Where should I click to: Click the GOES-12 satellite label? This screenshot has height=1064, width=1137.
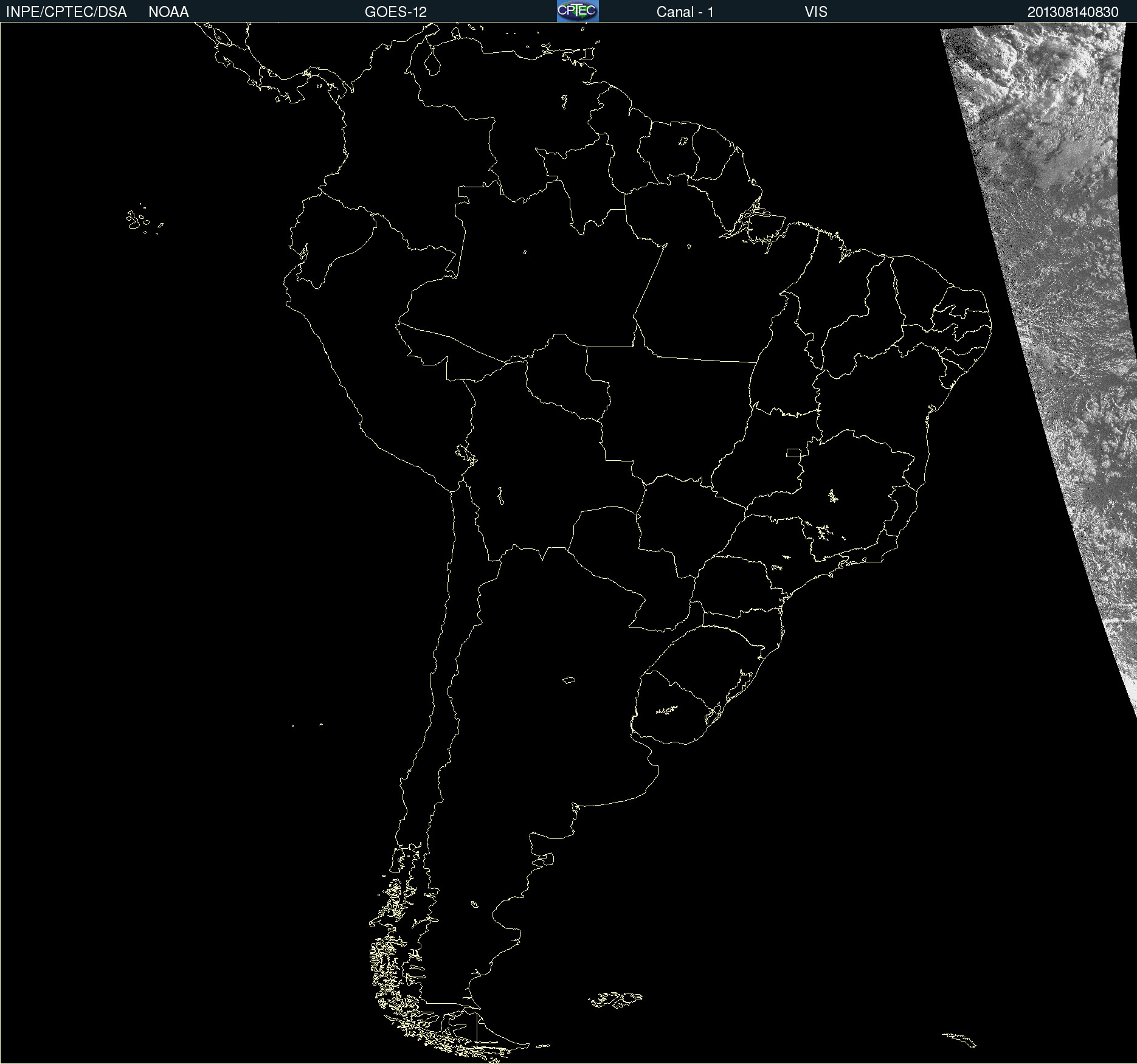point(396,12)
